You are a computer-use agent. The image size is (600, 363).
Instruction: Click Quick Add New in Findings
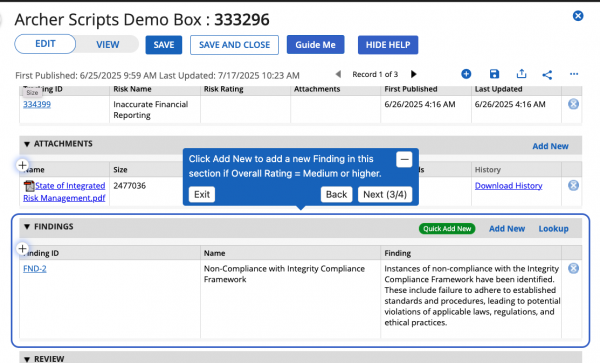pyautogui.click(x=447, y=229)
